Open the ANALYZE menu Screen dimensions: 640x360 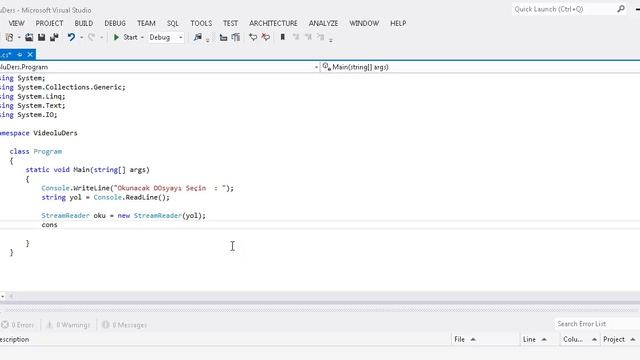pyautogui.click(x=323, y=23)
